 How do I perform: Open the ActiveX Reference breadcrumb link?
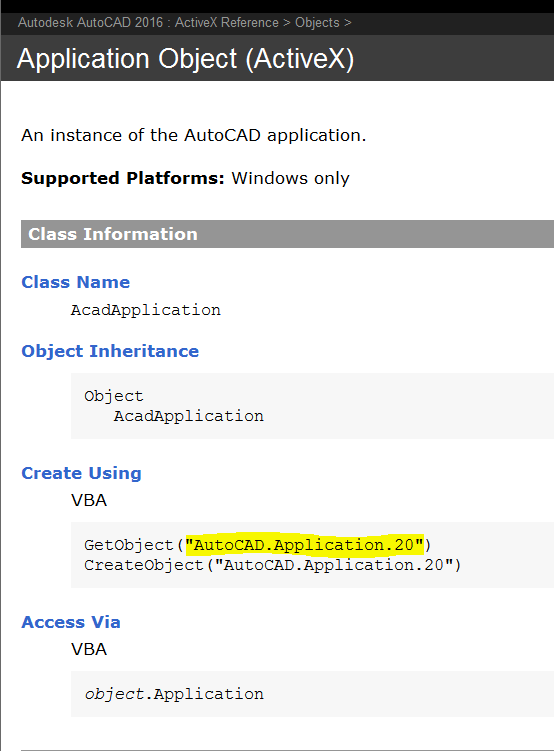226,23
